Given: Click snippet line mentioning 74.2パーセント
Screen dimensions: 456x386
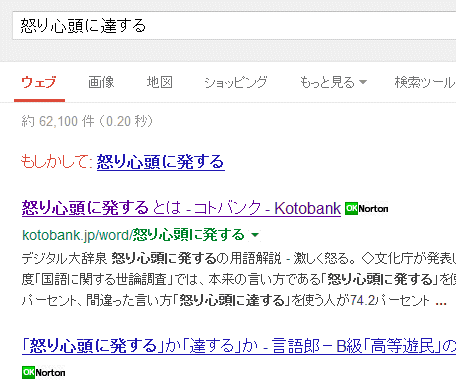Looking at the screenshot, I should (x=234, y=301).
